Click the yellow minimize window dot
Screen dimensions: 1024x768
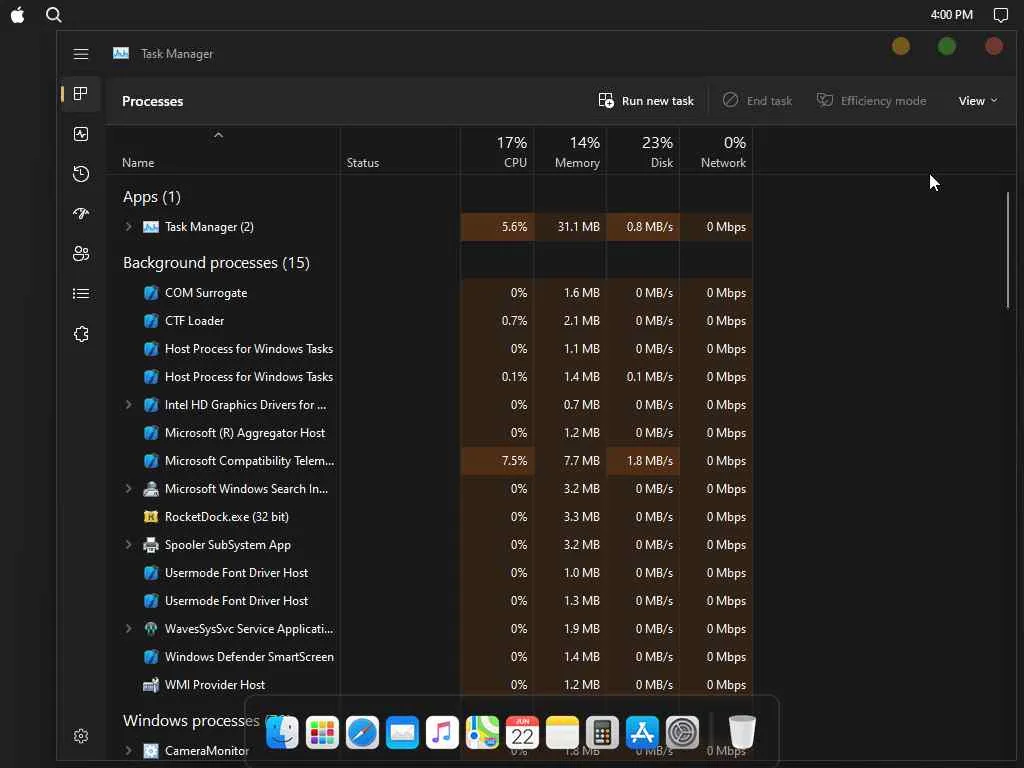click(901, 46)
